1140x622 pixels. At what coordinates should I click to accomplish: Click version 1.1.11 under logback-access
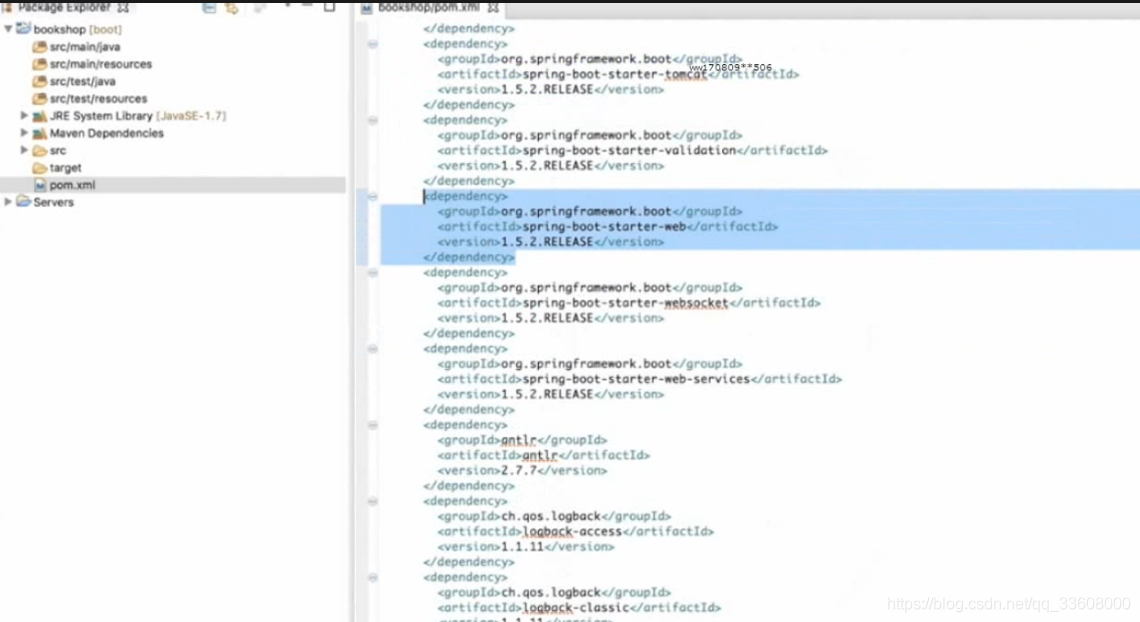pos(526,547)
